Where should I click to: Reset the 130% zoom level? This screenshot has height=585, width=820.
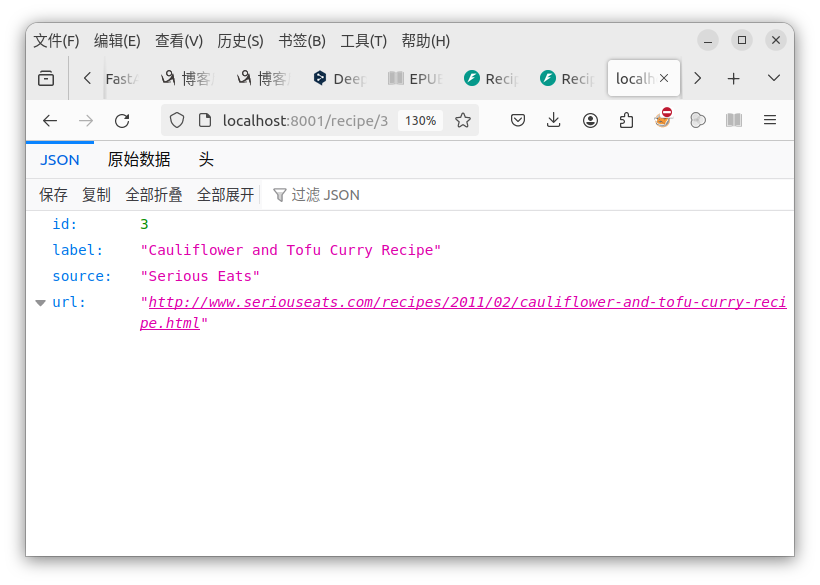tap(420, 121)
